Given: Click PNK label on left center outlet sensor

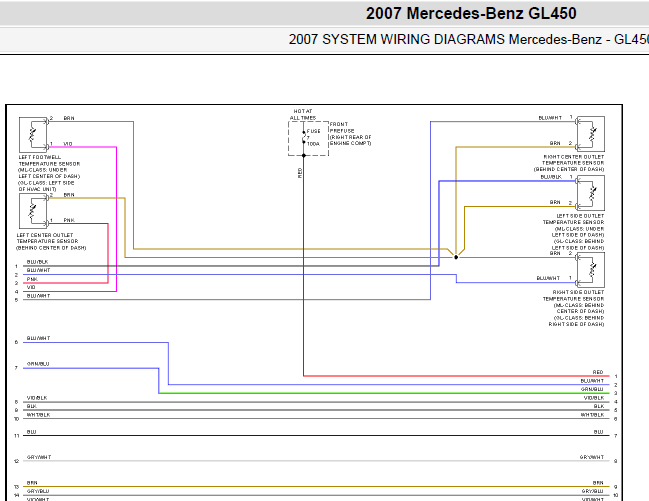Looking at the screenshot, I should click(69, 220).
